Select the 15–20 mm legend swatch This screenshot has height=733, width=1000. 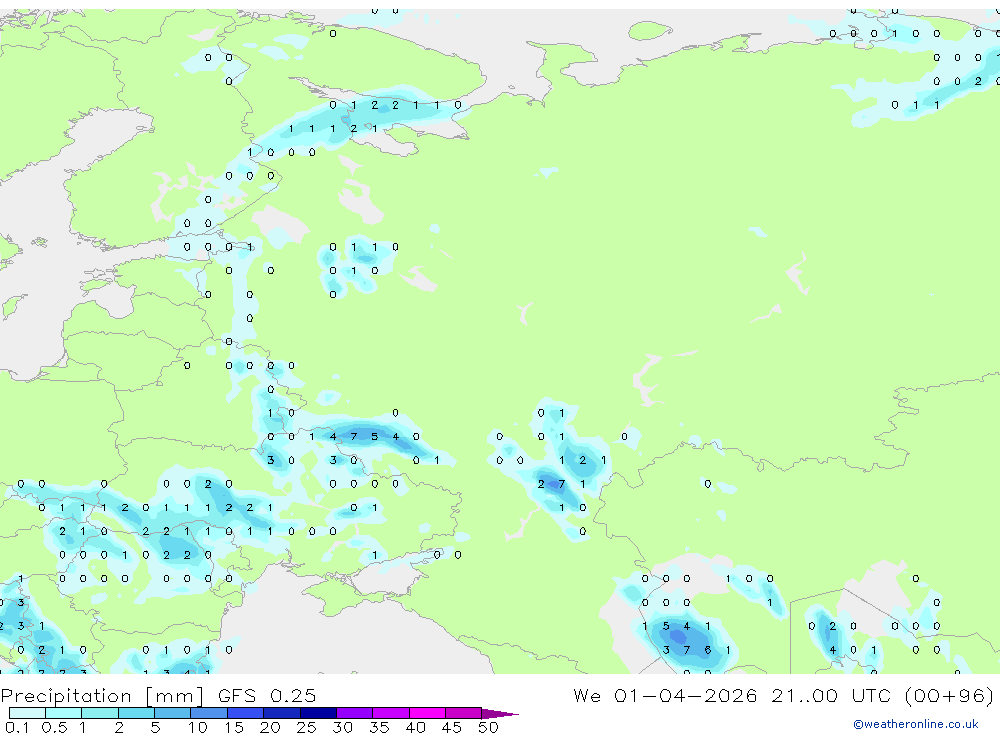point(246,713)
